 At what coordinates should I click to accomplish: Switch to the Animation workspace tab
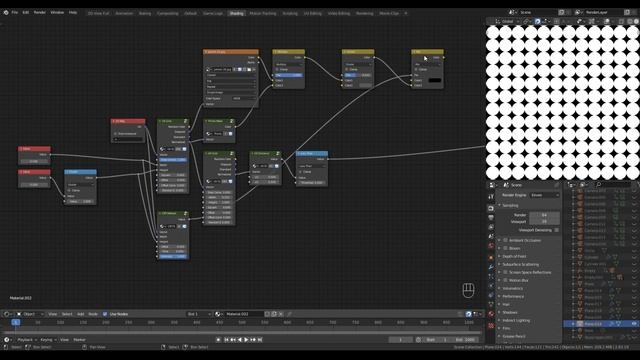[124, 13]
